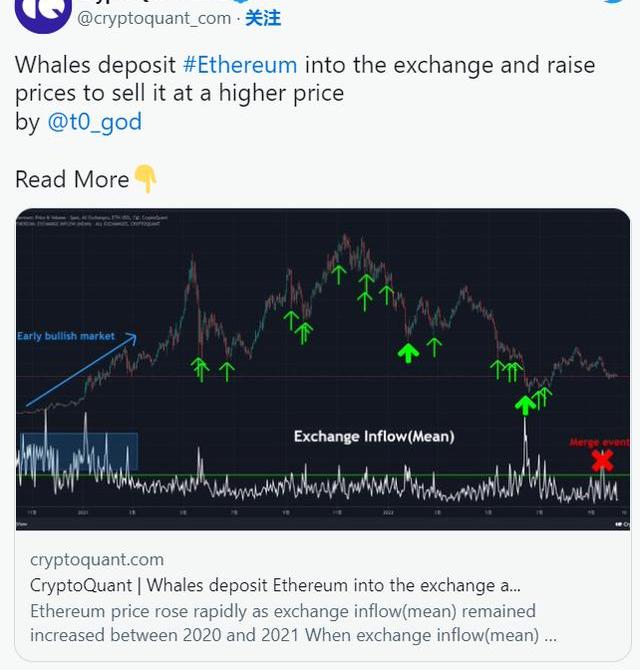Click the icon at tweet top-right corner
The height and width of the screenshot is (670, 640).
[x=613, y=4]
